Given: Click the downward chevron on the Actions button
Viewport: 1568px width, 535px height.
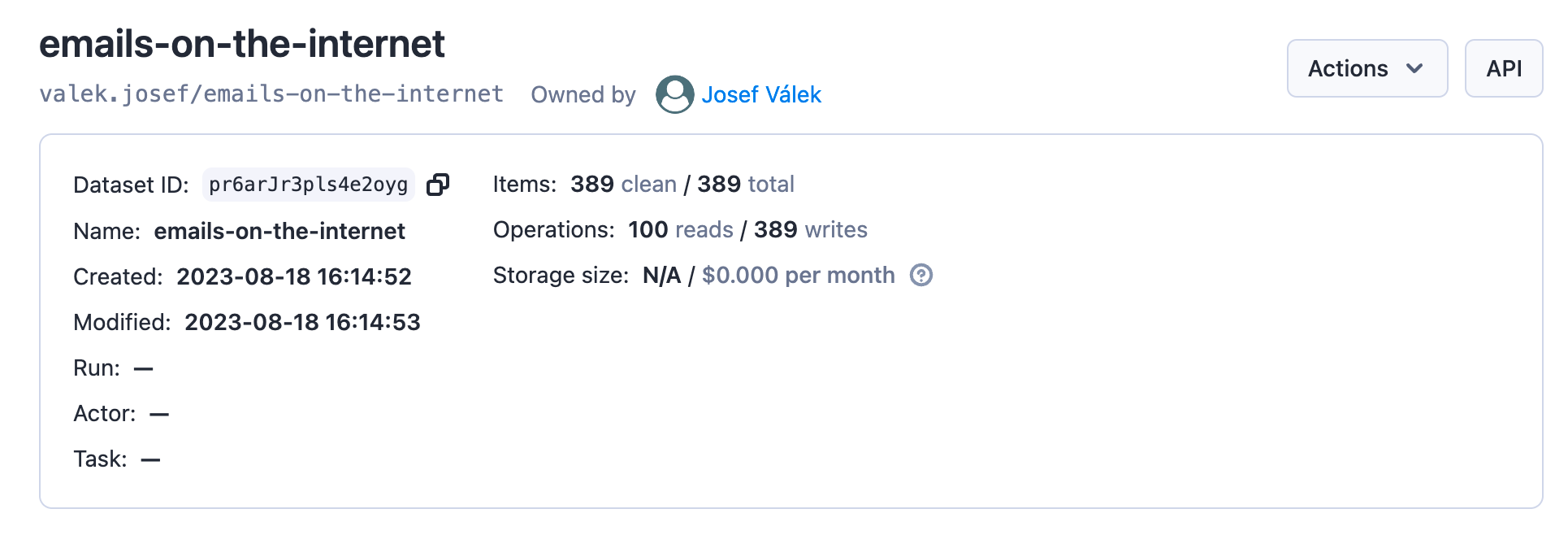Looking at the screenshot, I should pyautogui.click(x=1414, y=68).
